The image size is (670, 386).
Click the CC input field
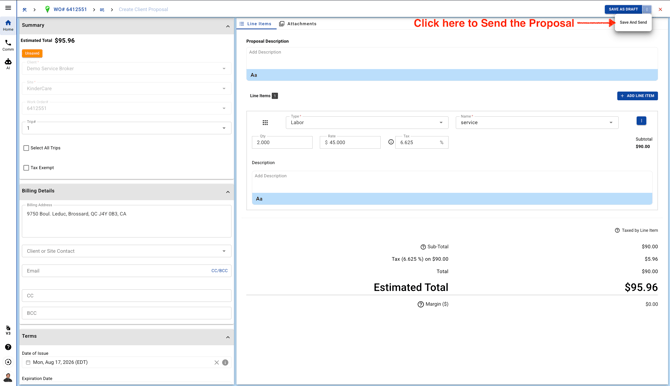(x=126, y=295)
